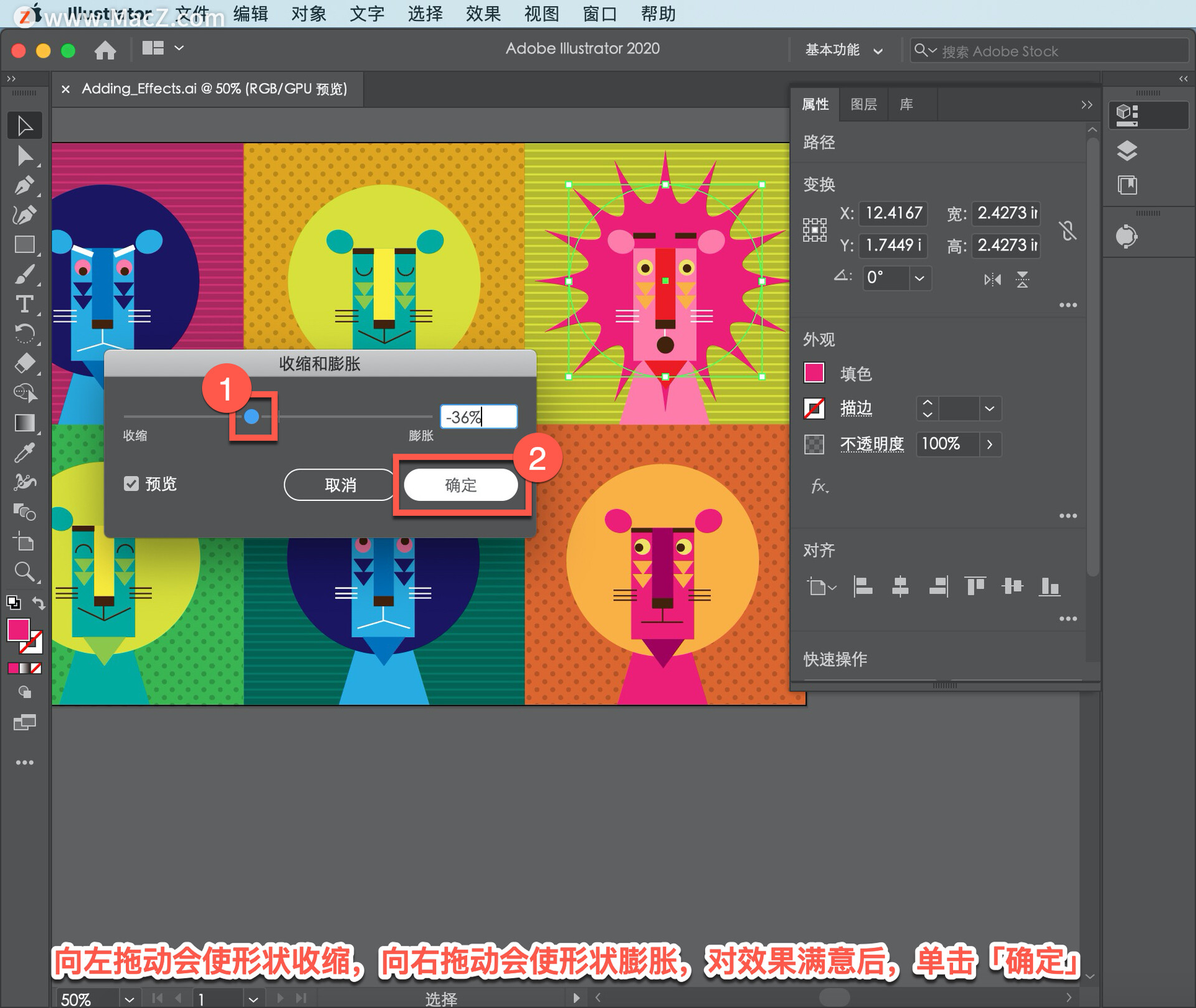1196x1008 pixels.
Task: Open the 基本功能 workspace dropdown
Action: [844, 50]
